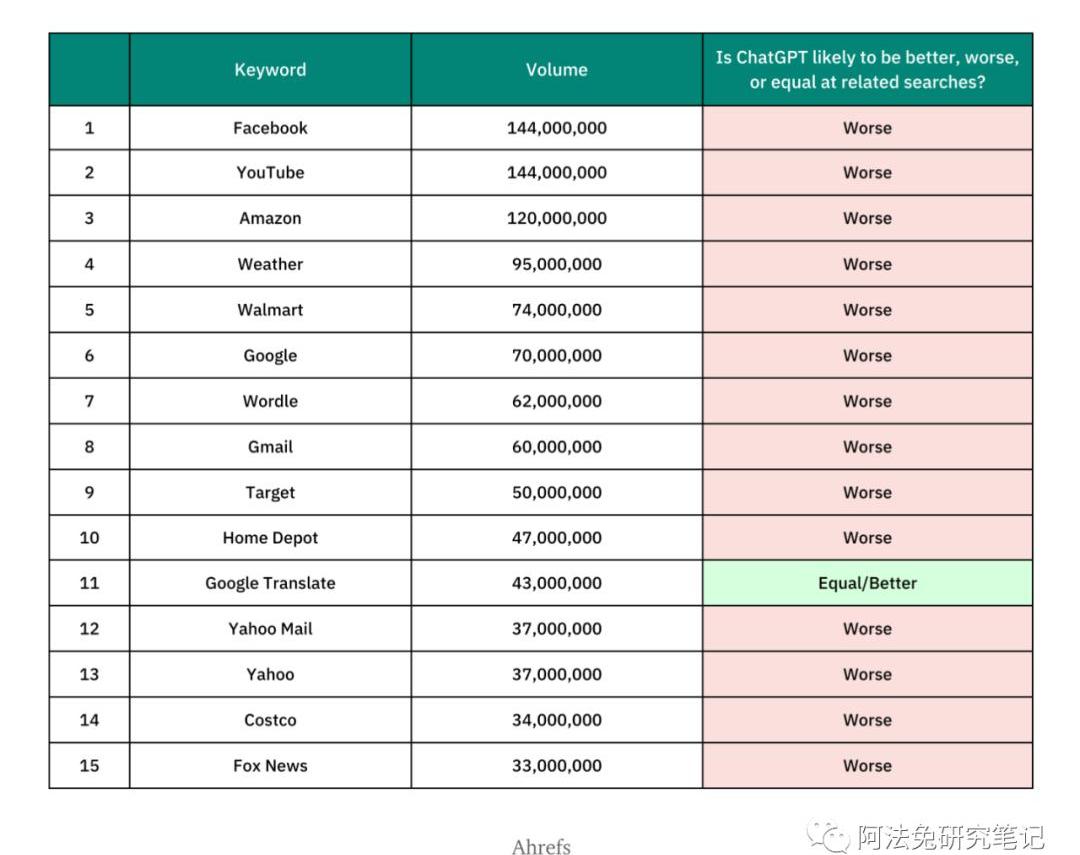Click the Amazon volume 120,000,000 cell

pos(556,218)
